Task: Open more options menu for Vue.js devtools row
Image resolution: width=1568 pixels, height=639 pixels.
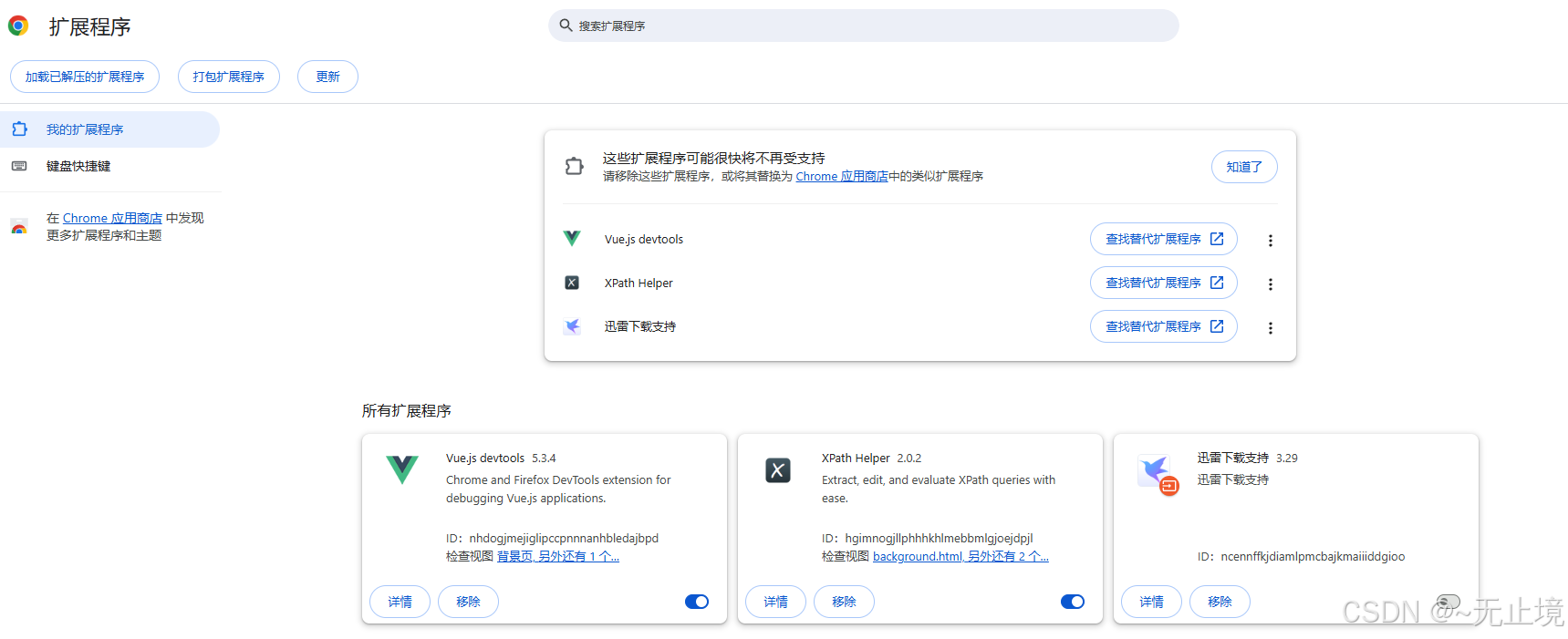Action: [x=1270, y=240]
